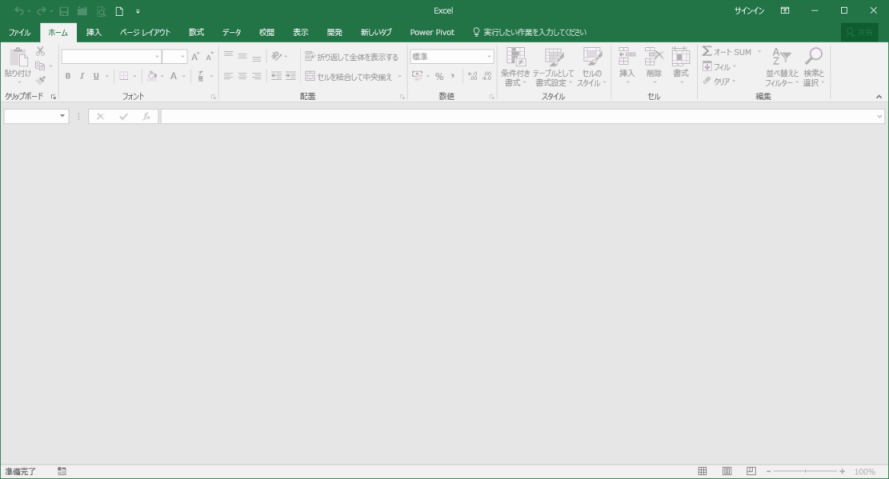Click the Increase Font Size icon

pyautogui.click(x=195, y=57)
